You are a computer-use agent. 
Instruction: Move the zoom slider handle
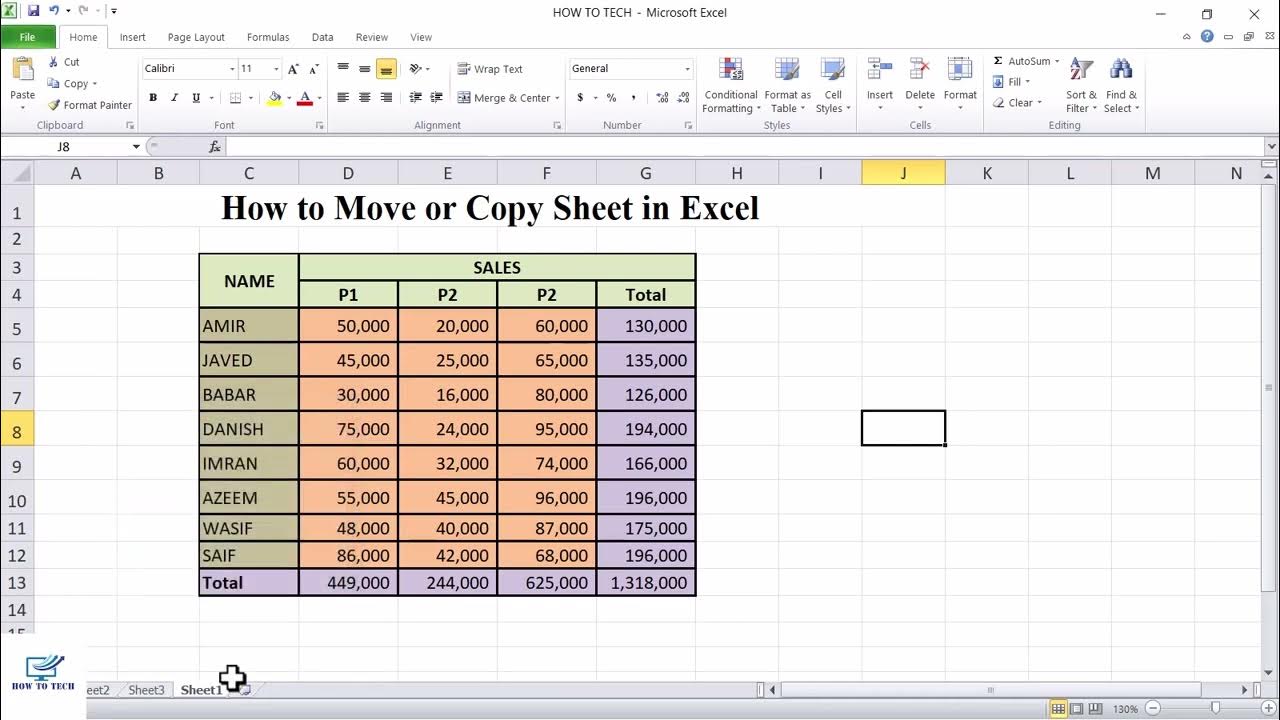point(1215,709)
